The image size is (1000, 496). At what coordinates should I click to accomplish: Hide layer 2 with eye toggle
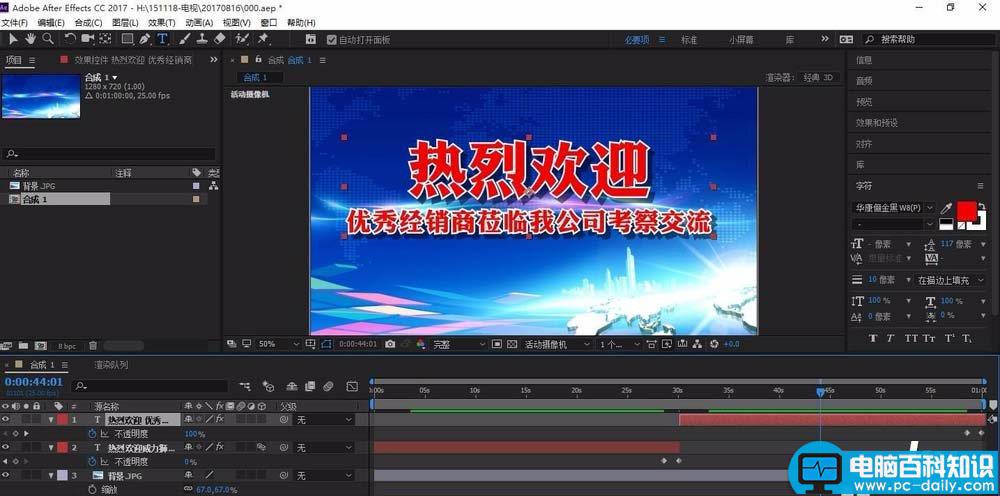(x=6, y=448)
